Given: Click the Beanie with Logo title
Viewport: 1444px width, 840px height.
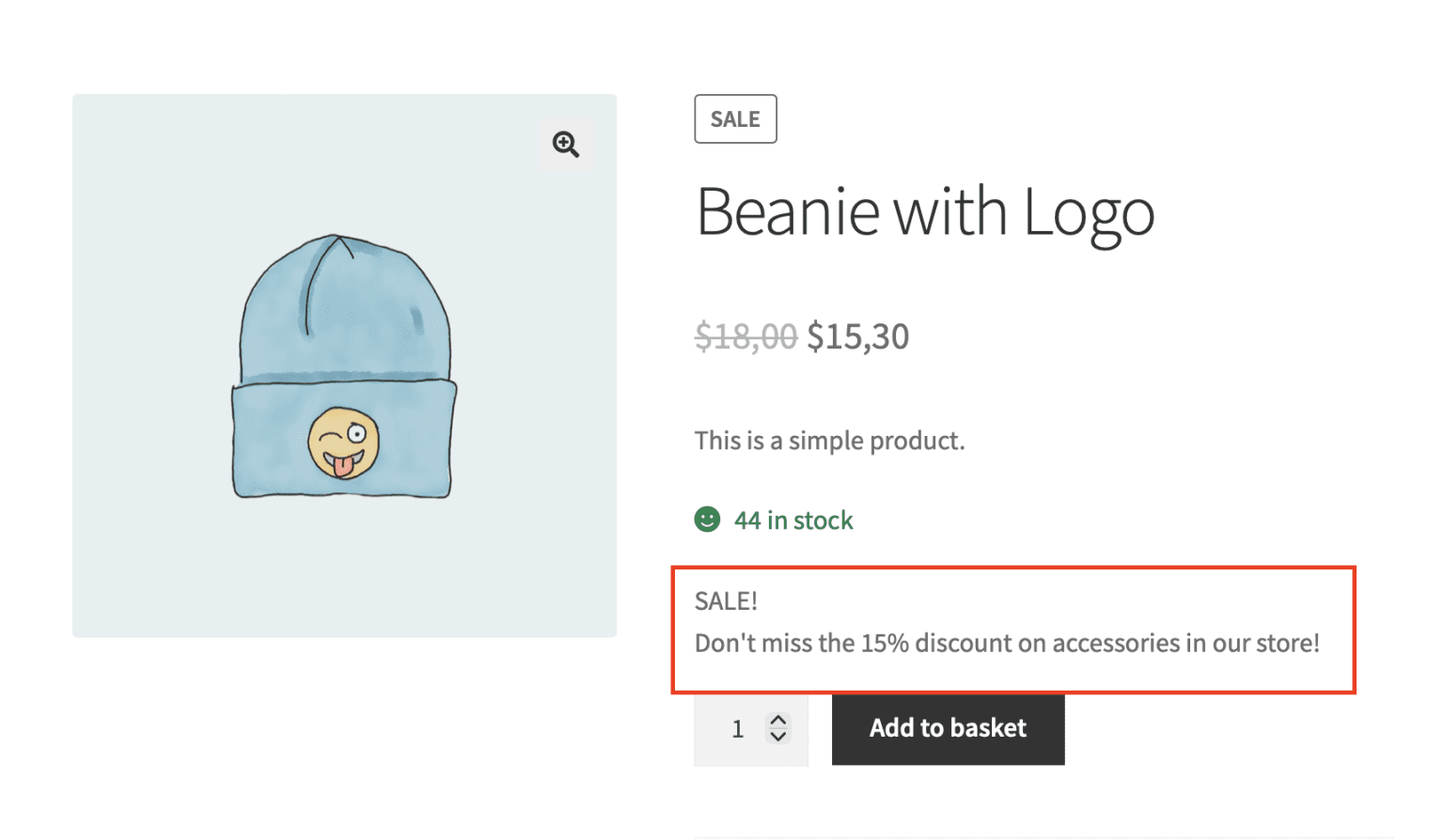Looking at the screenshot, I should (924, 212).
